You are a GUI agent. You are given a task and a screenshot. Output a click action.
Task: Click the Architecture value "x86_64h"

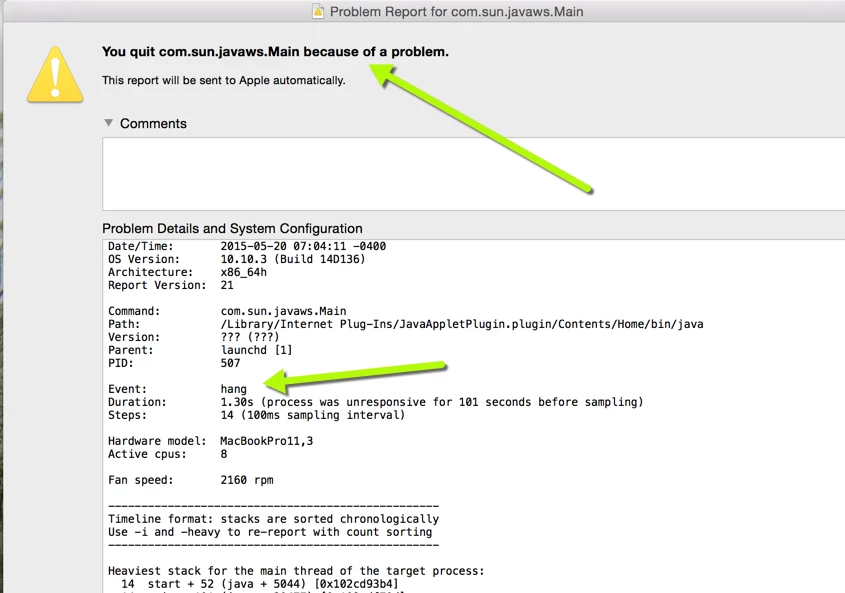tap(244, 272)
